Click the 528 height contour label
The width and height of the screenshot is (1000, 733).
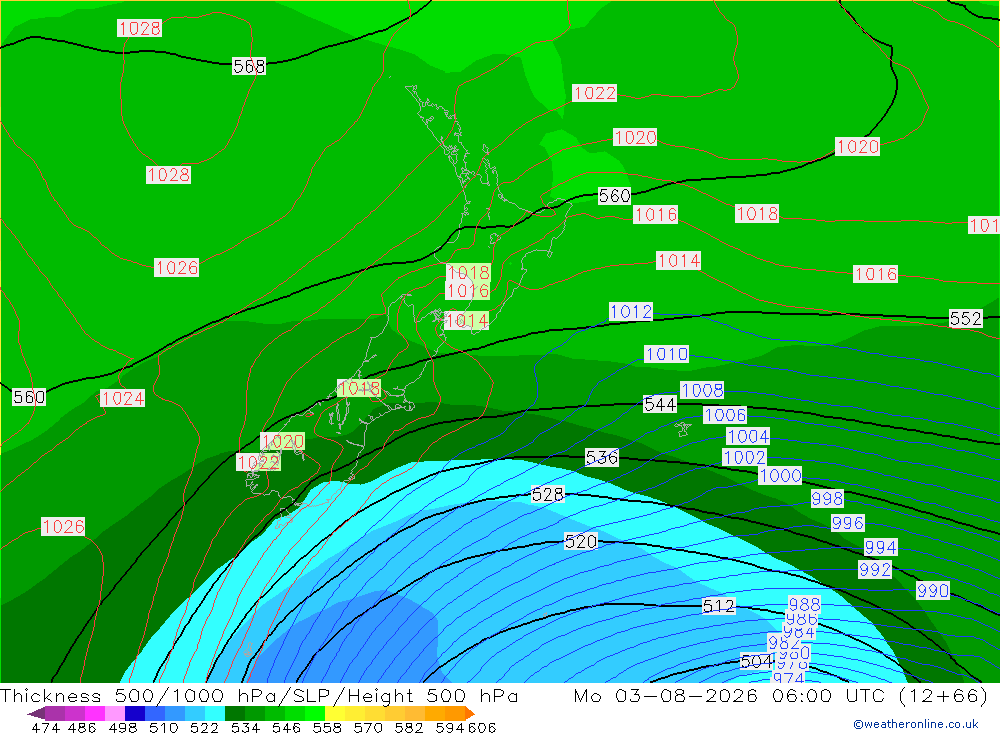(x=547, y=494)
